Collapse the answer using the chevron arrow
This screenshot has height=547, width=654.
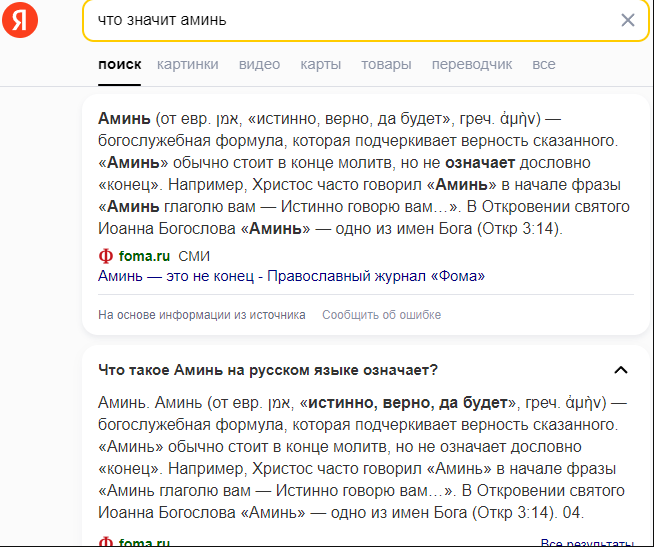point(620,370)
